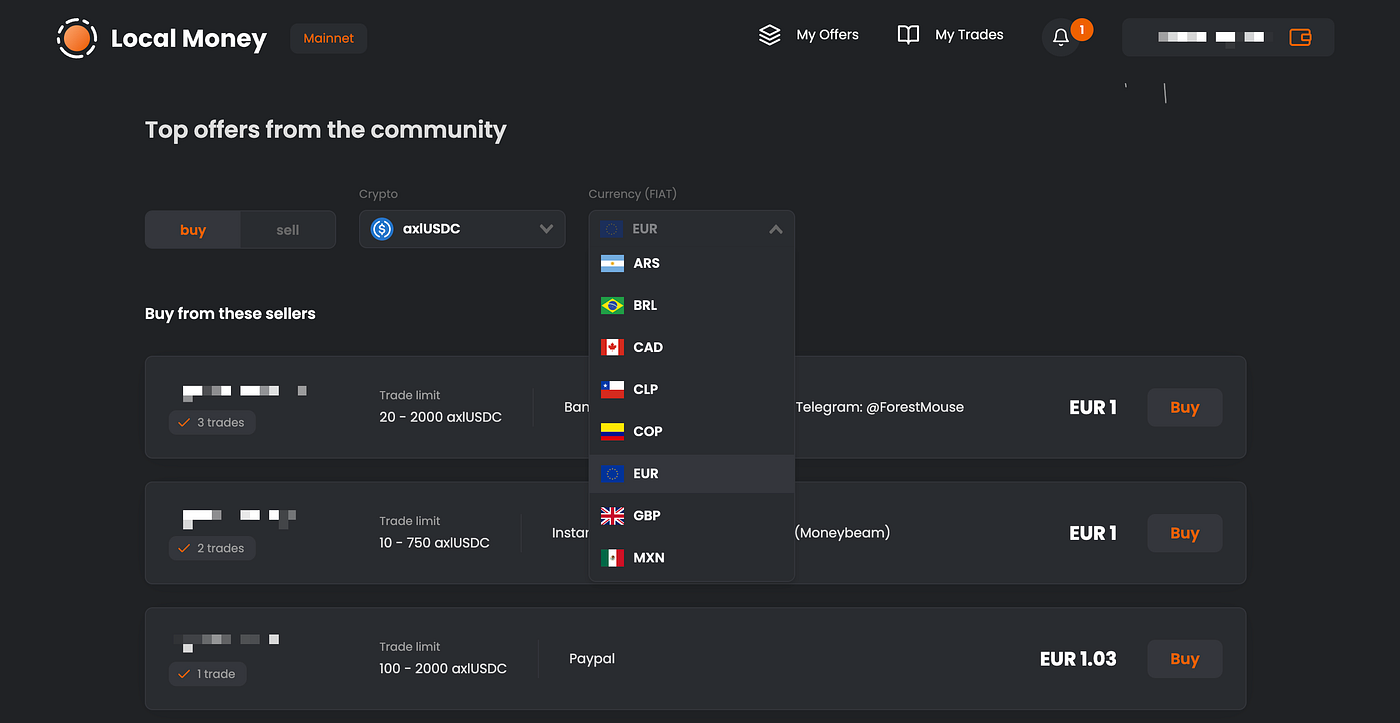This screenshot has width=1400, height=723.
Task: Click Buy on the EUR 1.03 Paypal offer
Action: pyautogui.click(x=1184, y=659)
